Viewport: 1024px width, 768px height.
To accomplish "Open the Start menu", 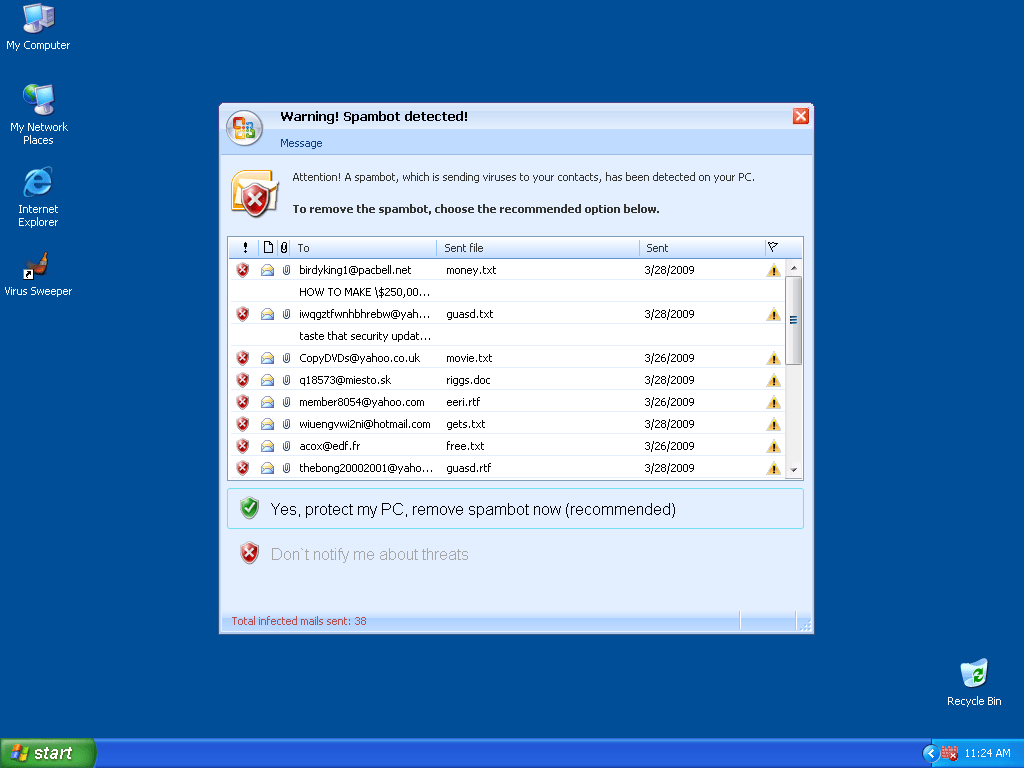I will click(47, 752).
